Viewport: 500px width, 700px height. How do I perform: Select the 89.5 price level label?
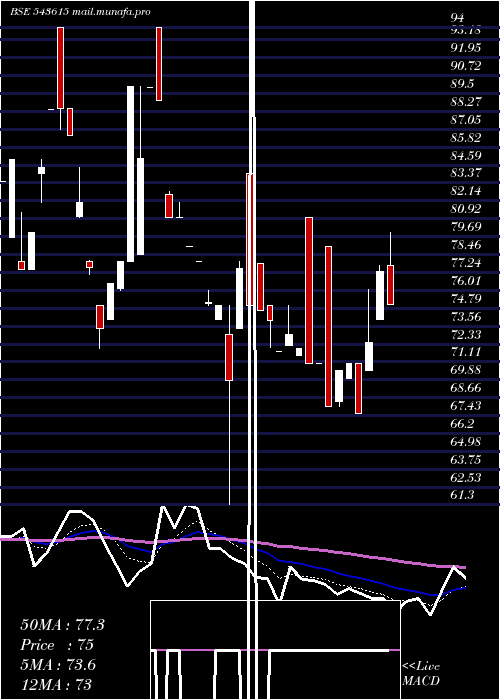[462, 84]
